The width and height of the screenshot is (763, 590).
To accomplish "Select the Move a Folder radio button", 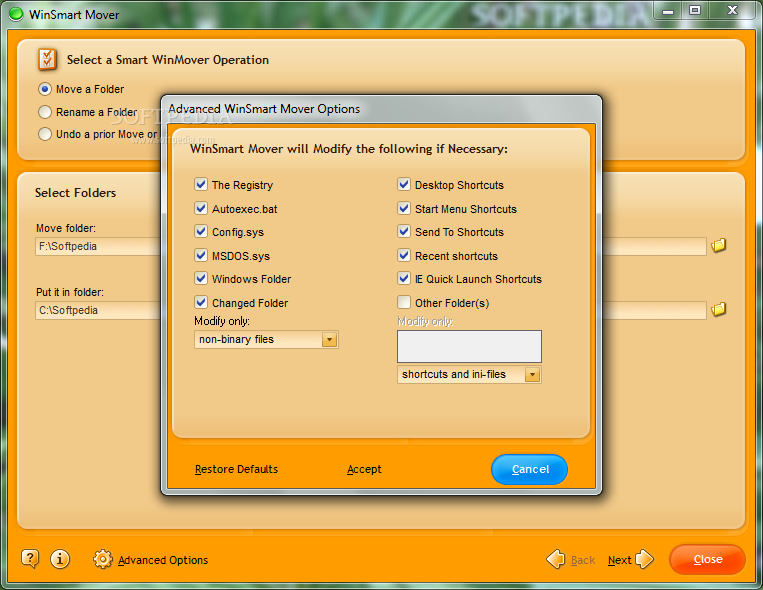I will tap(45, 89).
